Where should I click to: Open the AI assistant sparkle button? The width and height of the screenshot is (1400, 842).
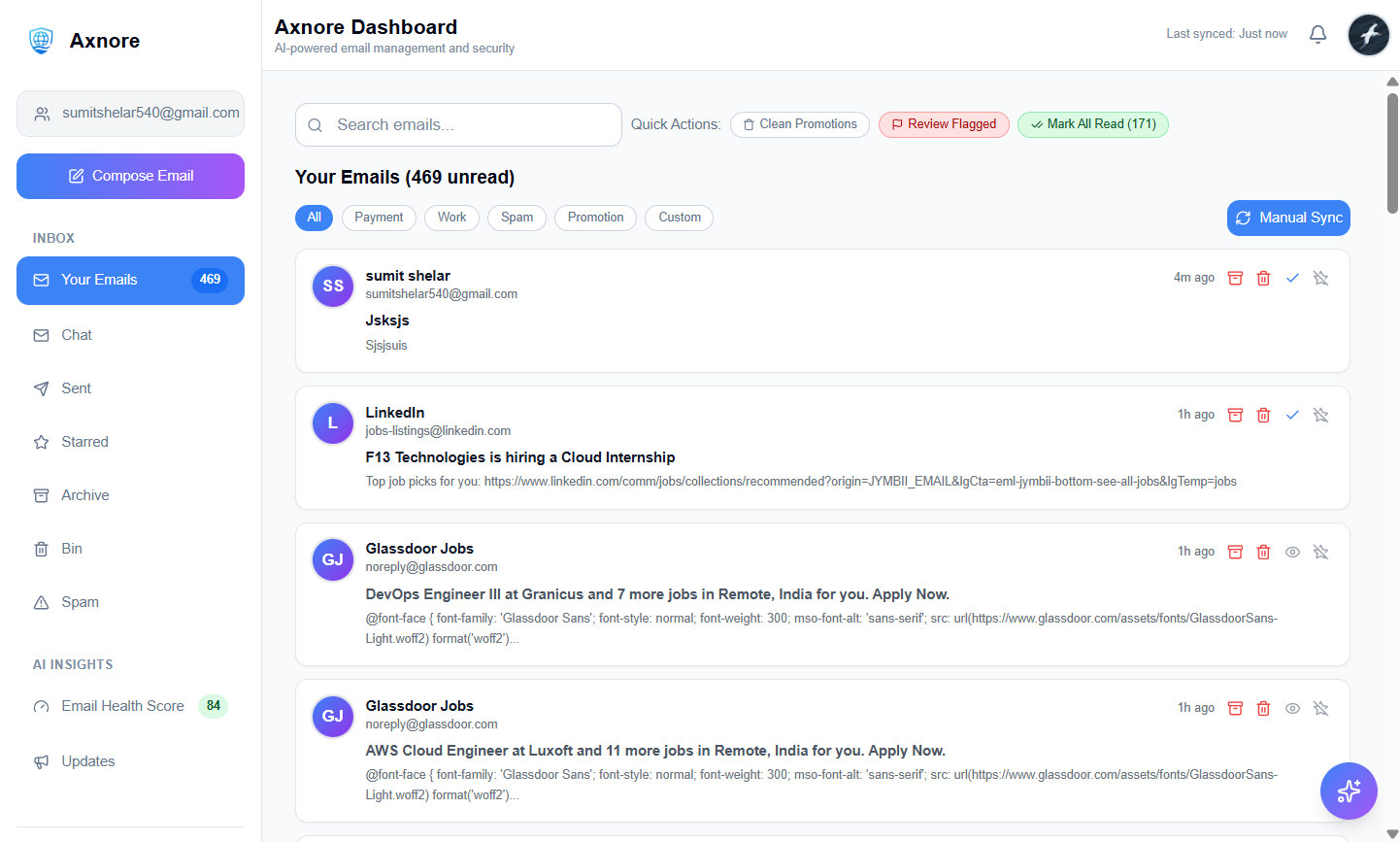pos(1349,791)
